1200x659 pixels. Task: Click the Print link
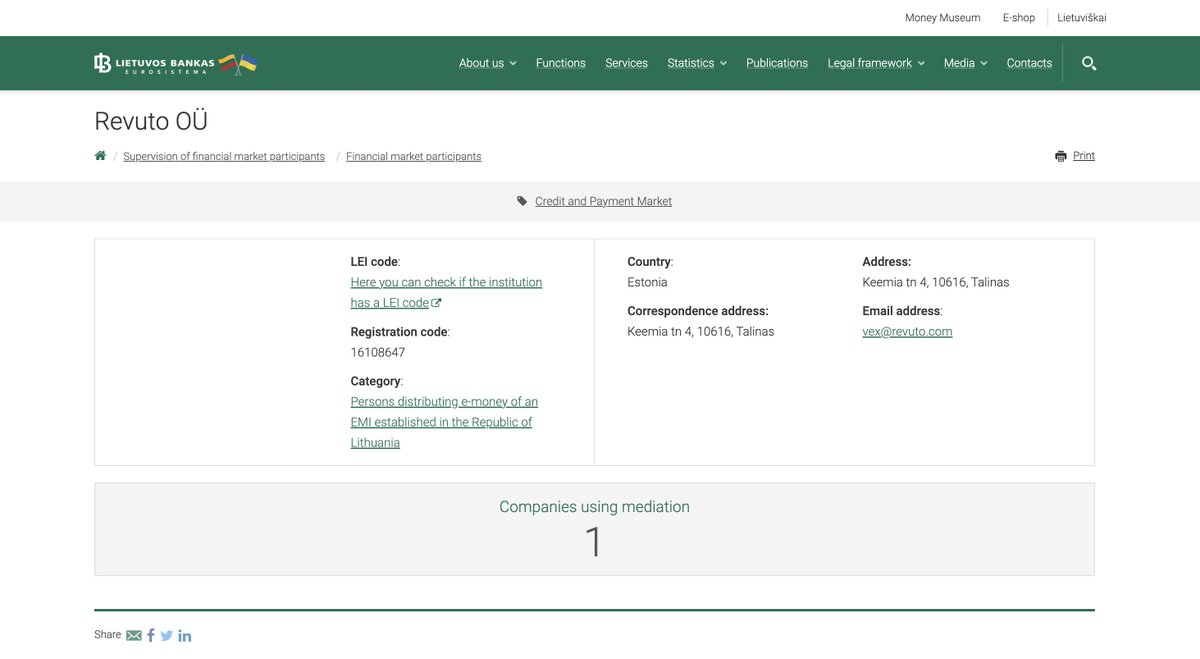pos(1084,156)
